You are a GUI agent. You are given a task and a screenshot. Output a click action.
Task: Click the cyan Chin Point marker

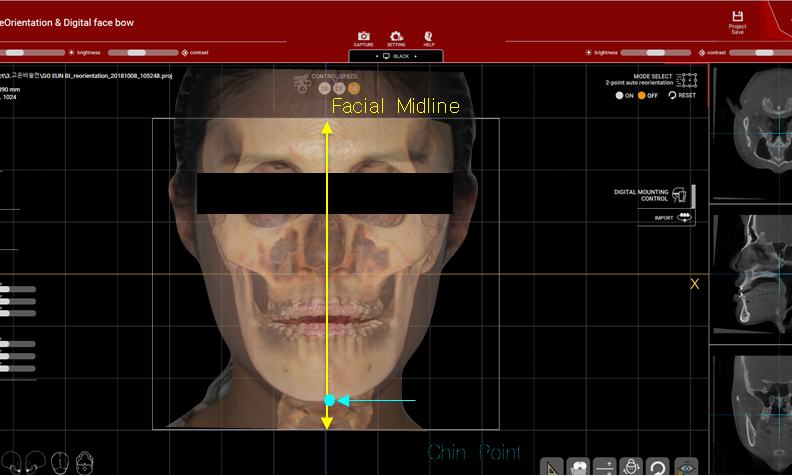point(329,400)
